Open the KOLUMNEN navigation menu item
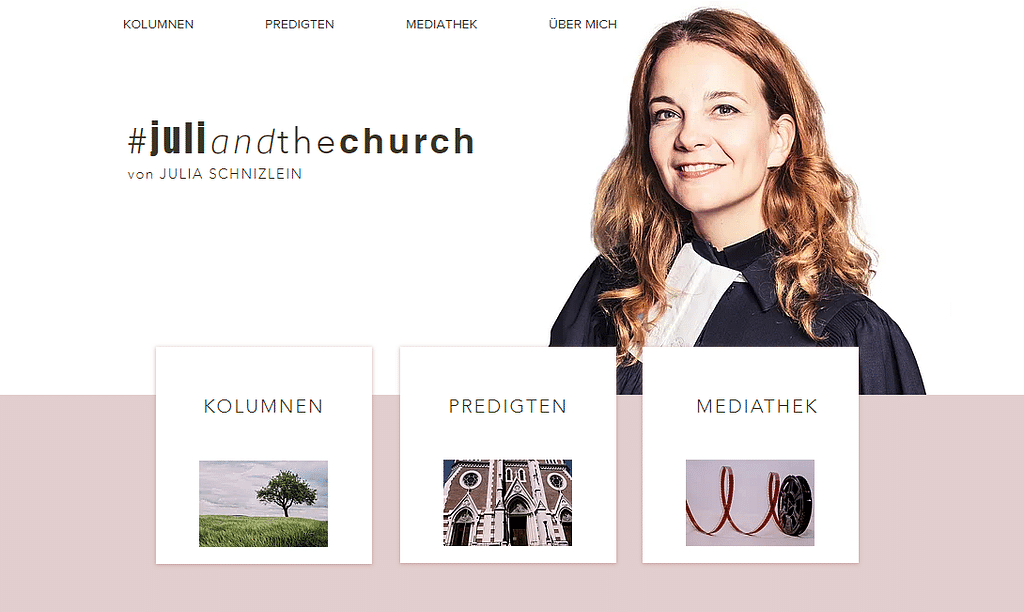Viewport: 1024px width, 612px height. [x=158, y=24]
